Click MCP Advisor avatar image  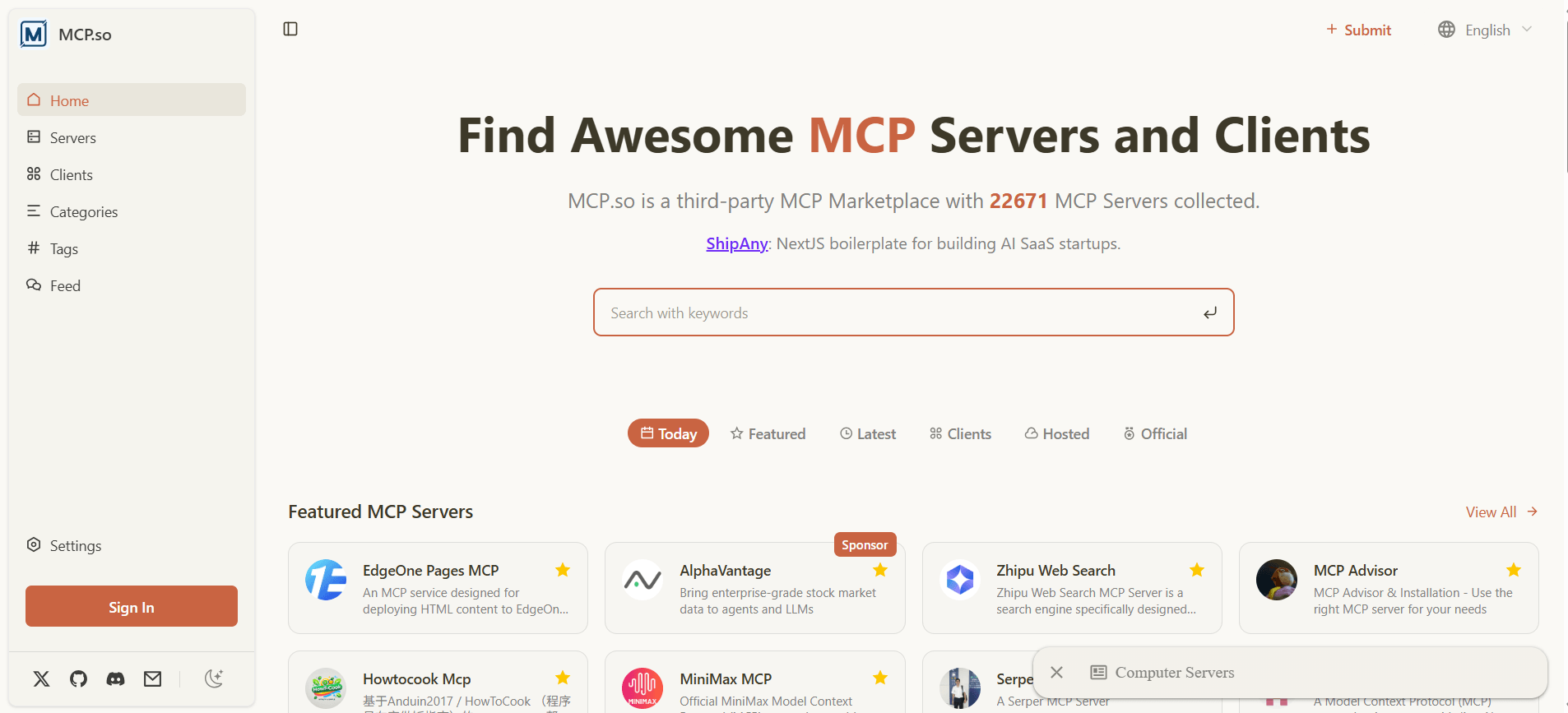pos(1277,581)
